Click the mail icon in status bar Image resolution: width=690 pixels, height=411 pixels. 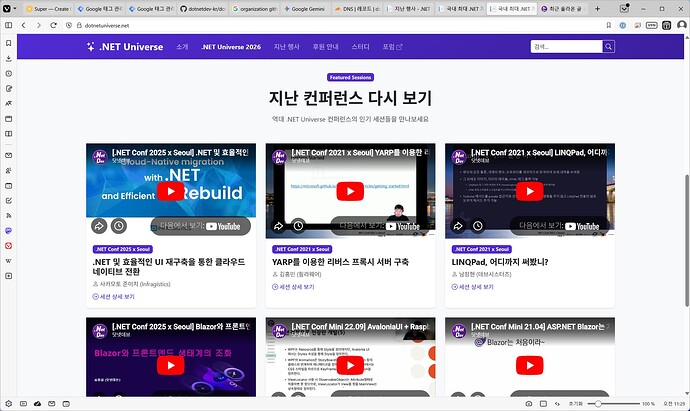[51, 404]
